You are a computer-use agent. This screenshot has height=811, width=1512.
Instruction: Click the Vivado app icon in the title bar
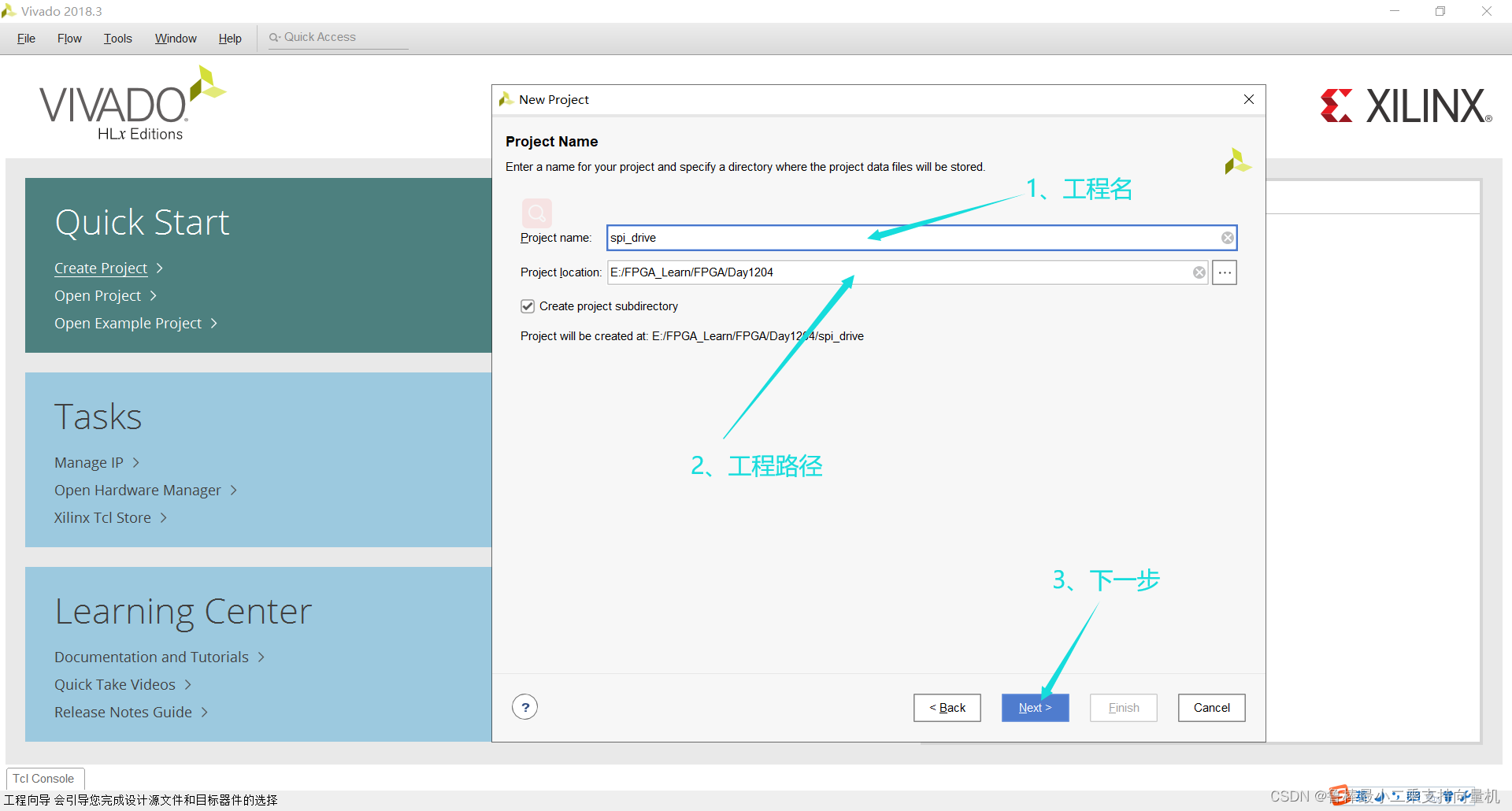[9, 11]
